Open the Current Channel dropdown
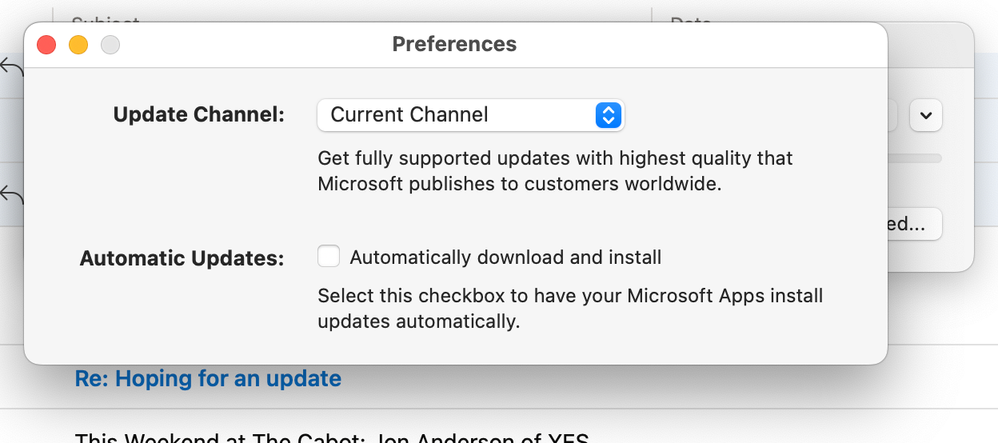Image resolution: width=998 pixels, height=443 pixels. pos(470,115)
